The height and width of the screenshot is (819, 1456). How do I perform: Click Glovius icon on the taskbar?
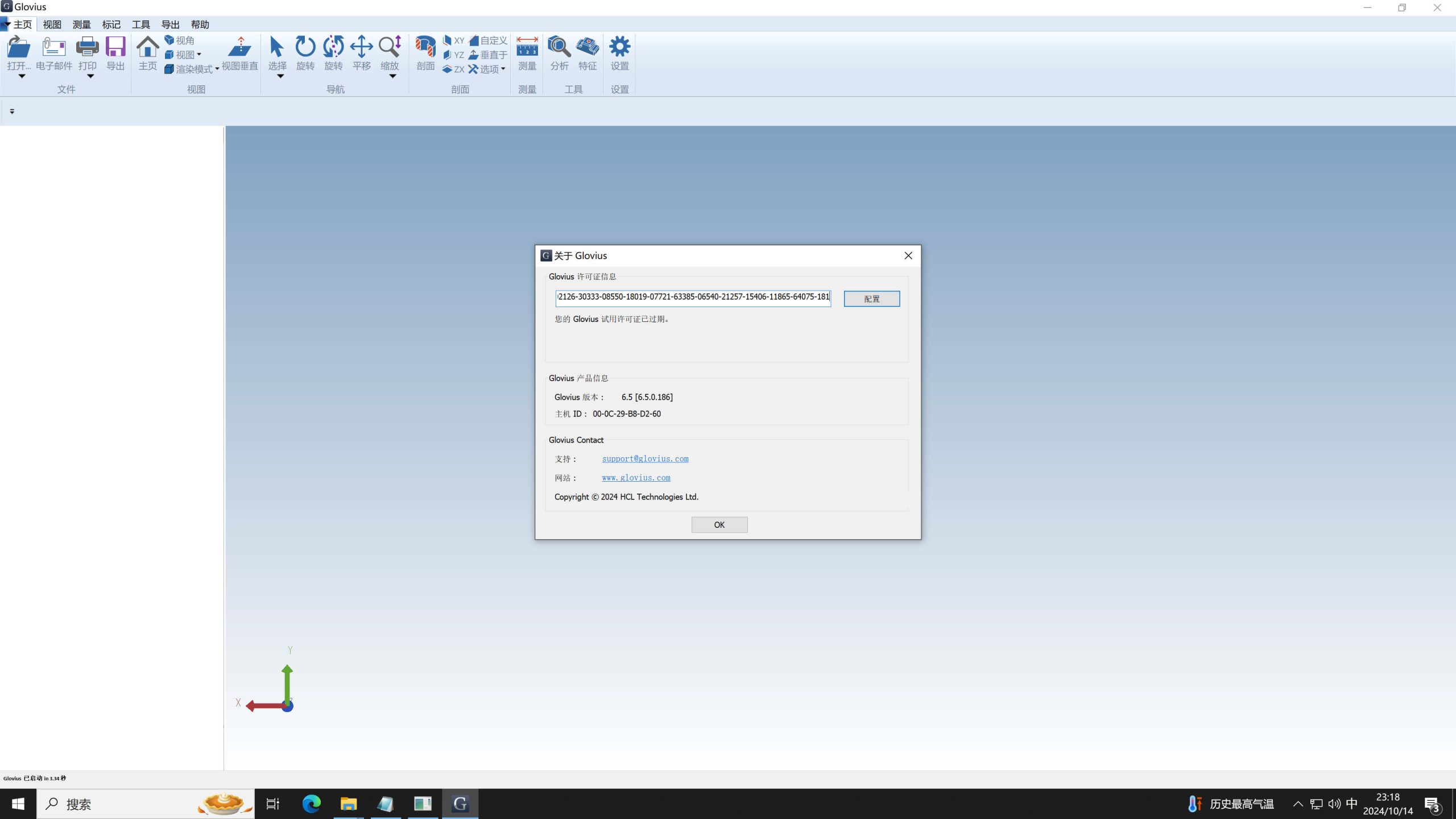[x=460, y=804]
